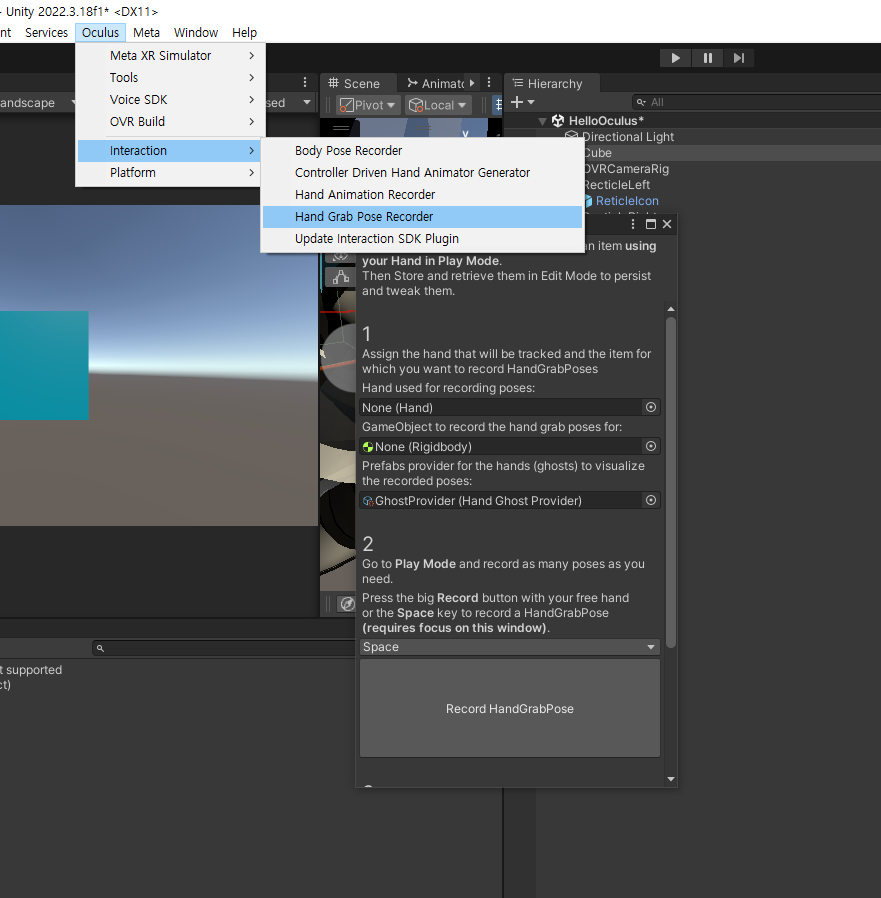Choose Hand Animation Recorder

422,195
